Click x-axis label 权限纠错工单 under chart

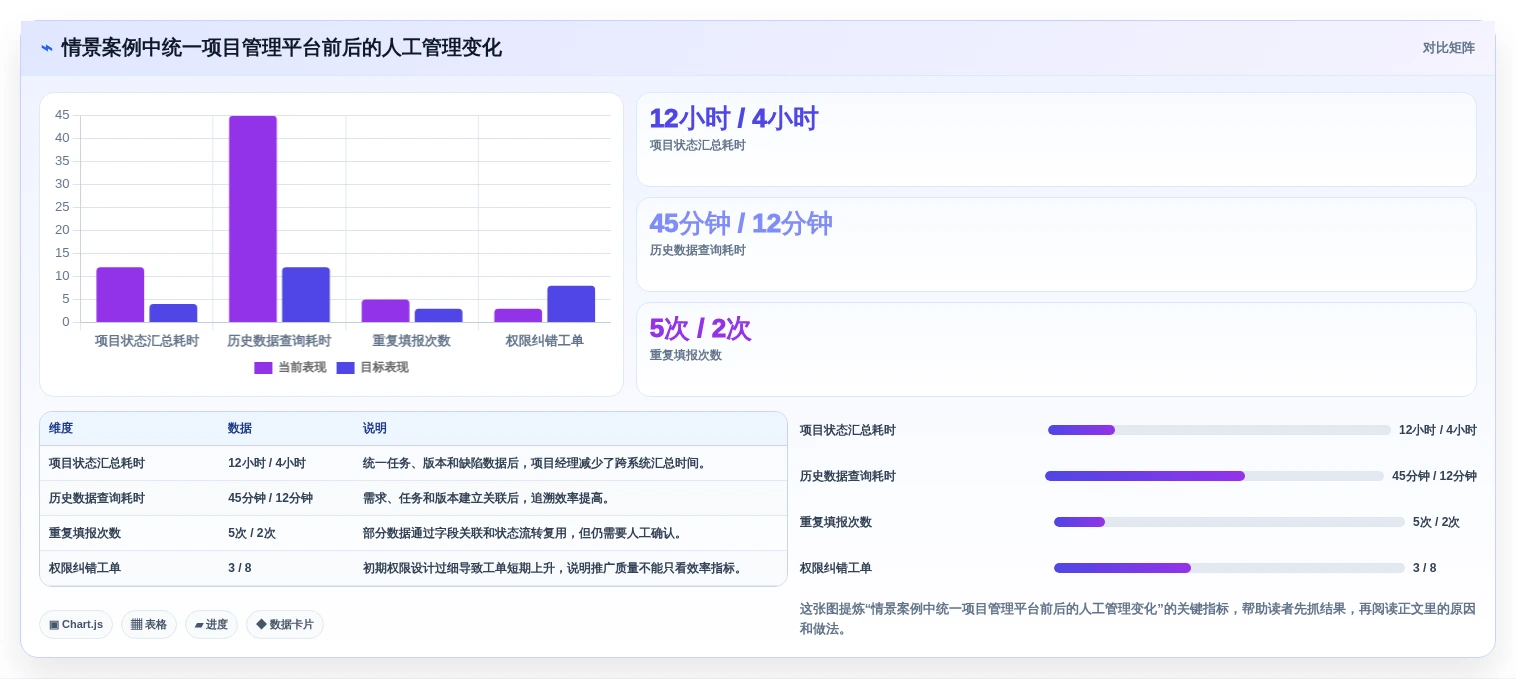pyautogui.click(x=545, y=341)
